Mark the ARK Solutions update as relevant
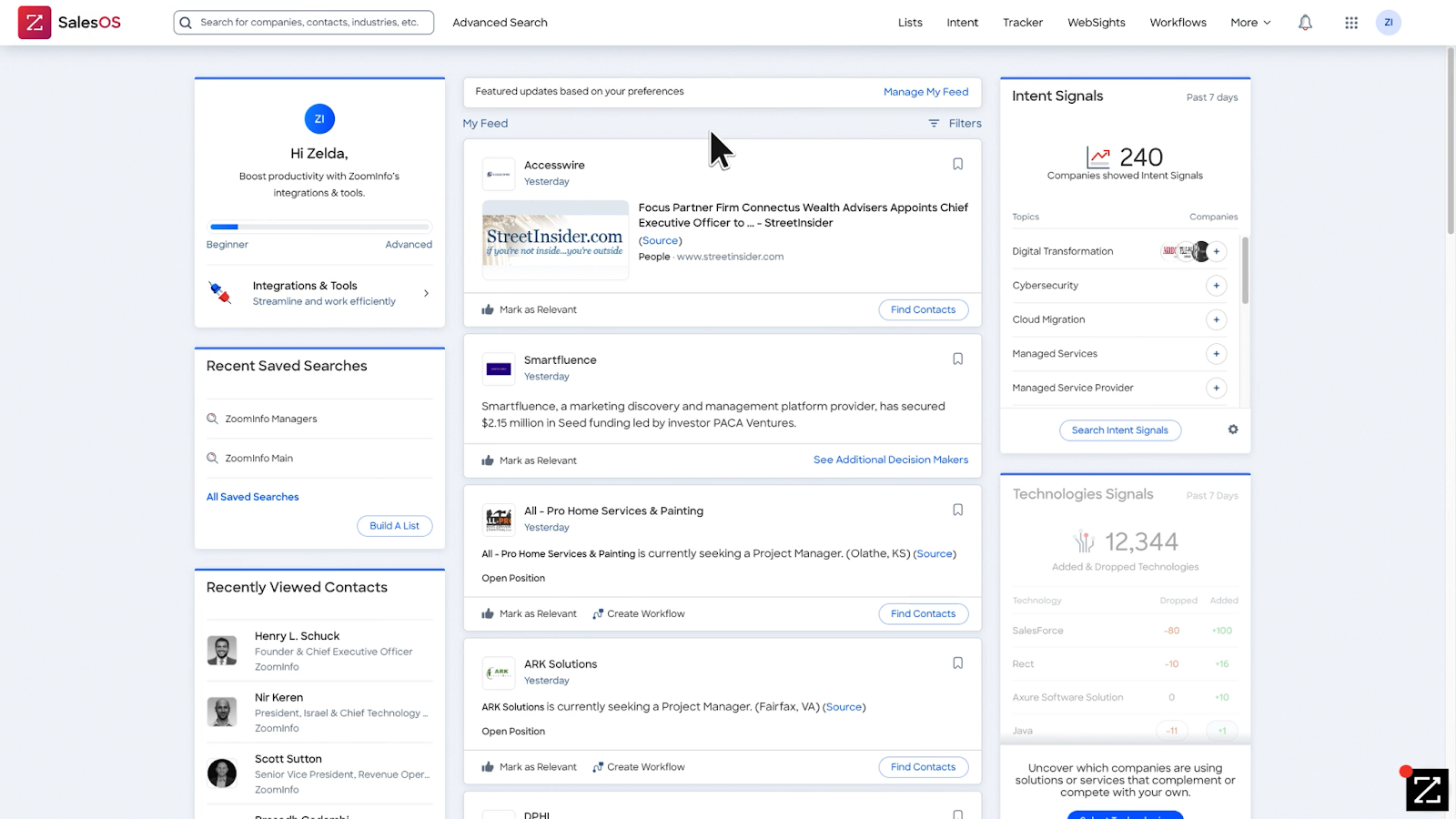 pyautogui.click(x=529, y=767)
